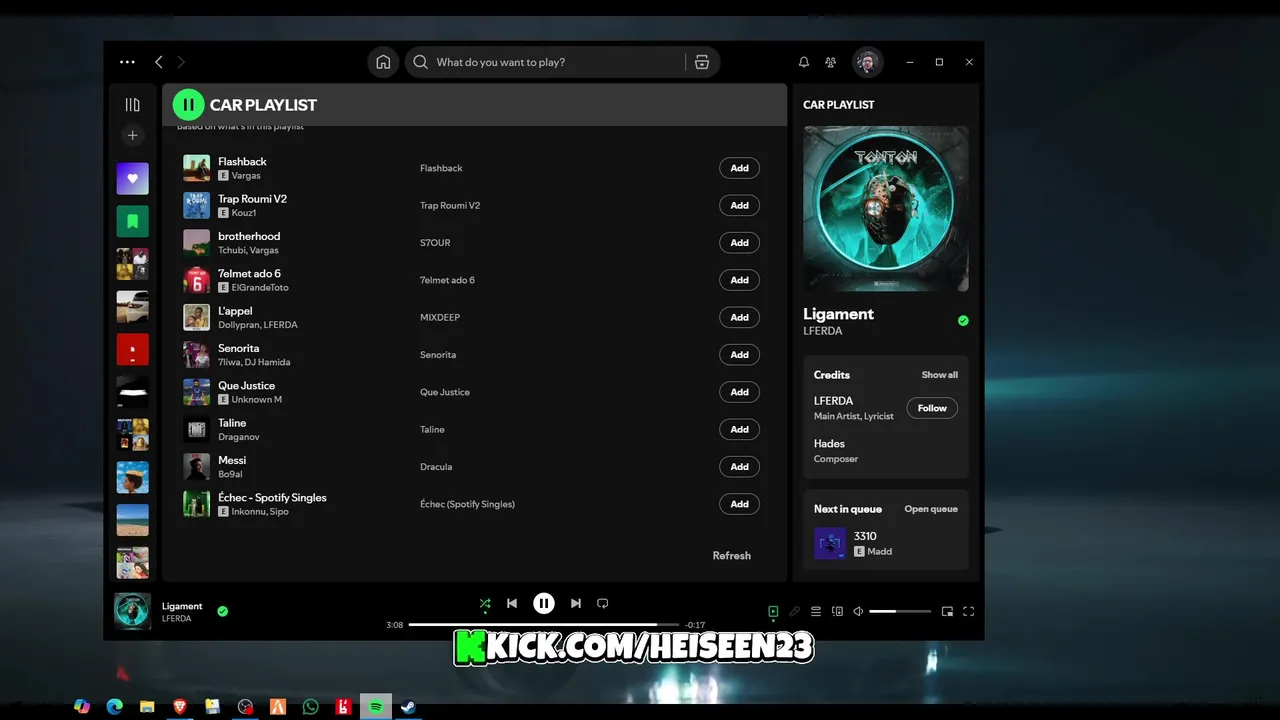Viewport: 1280px width, 720px height.
Task: Select the Senorita track title
Action: [x=239, y=348]
